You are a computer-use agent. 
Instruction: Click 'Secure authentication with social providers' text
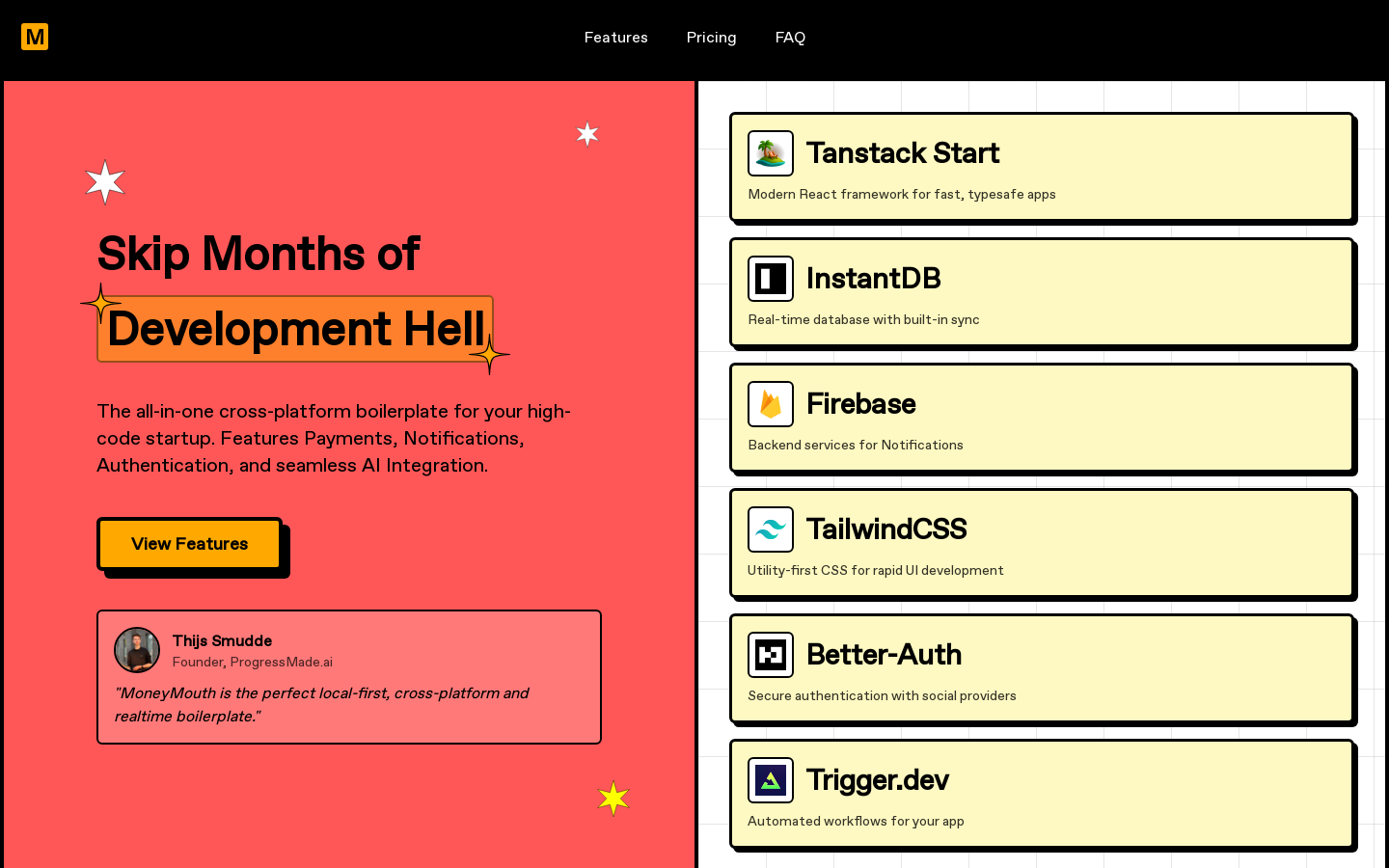coord(882,696)
